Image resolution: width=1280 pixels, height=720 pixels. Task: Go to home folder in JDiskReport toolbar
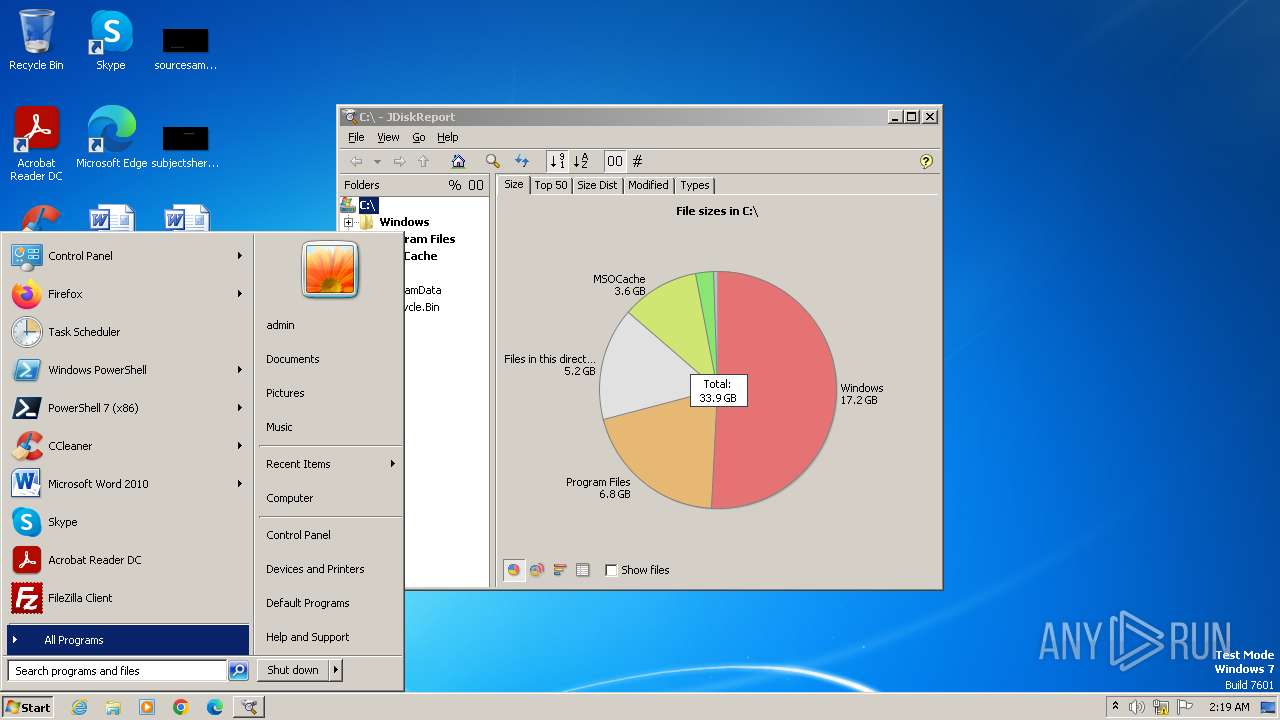(458, 161)
